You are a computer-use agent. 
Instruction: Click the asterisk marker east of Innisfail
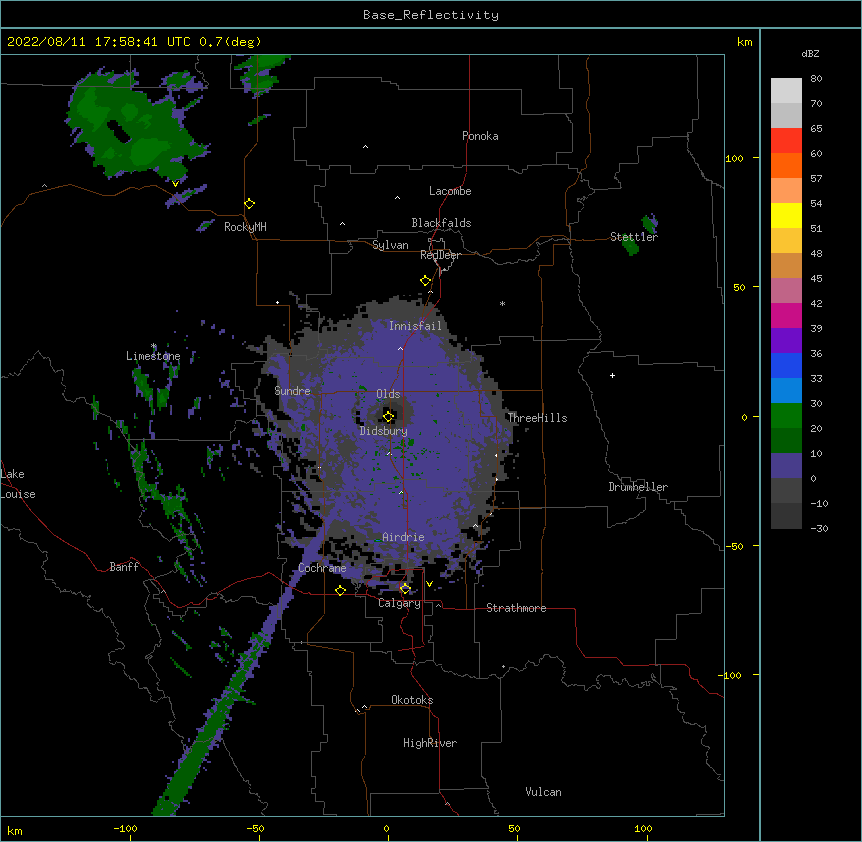coord(502,303)
